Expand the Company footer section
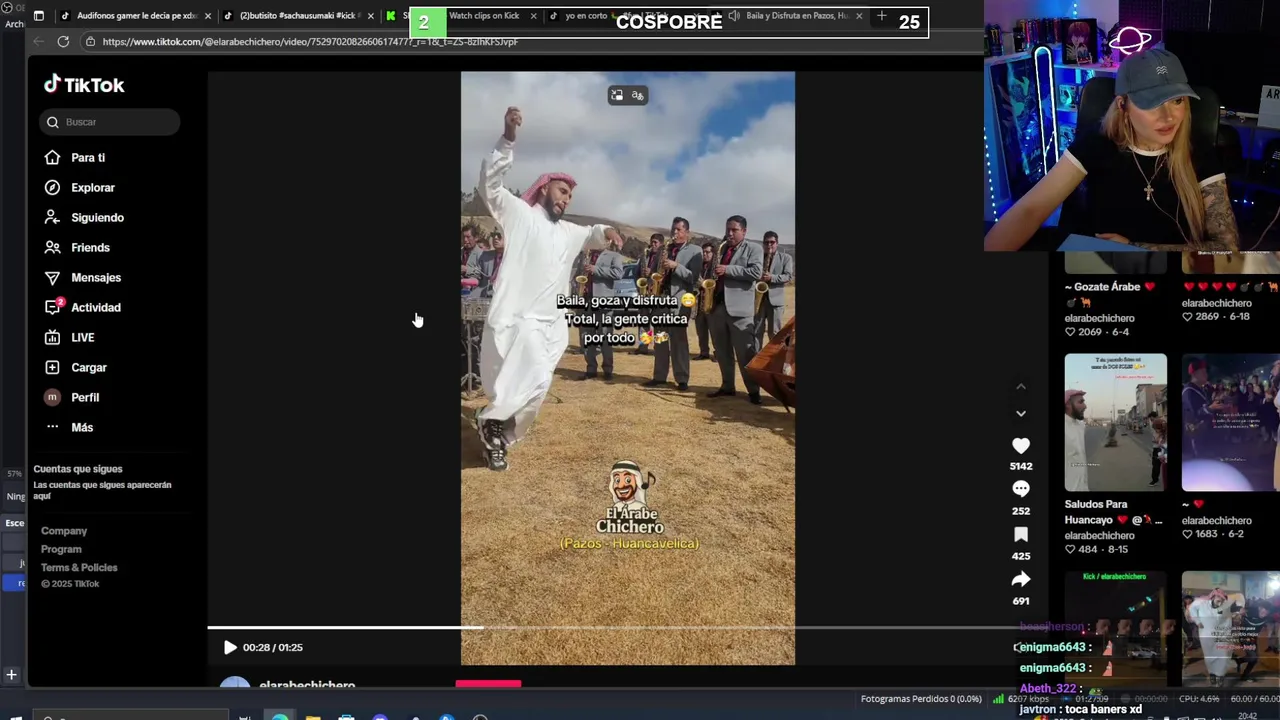 pyautogui.click(x=64, y=531)
